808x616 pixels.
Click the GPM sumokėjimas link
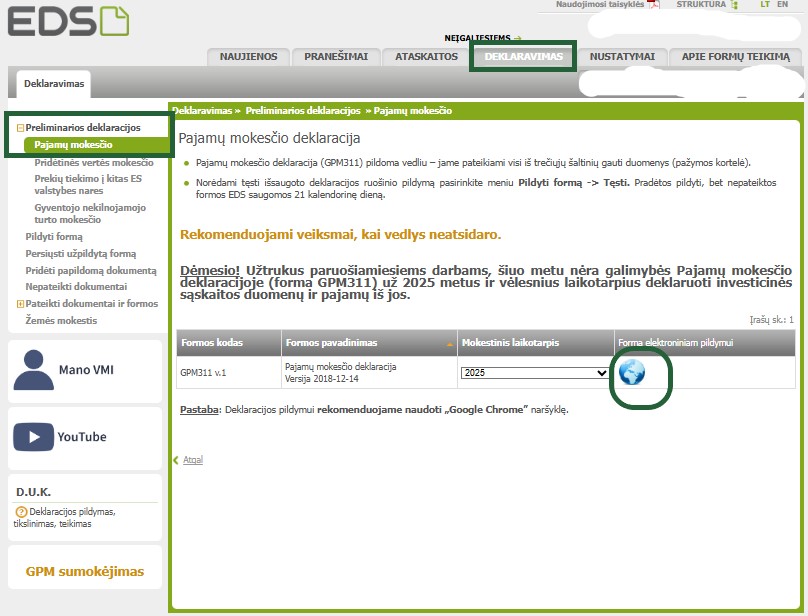tap(84, 572)
